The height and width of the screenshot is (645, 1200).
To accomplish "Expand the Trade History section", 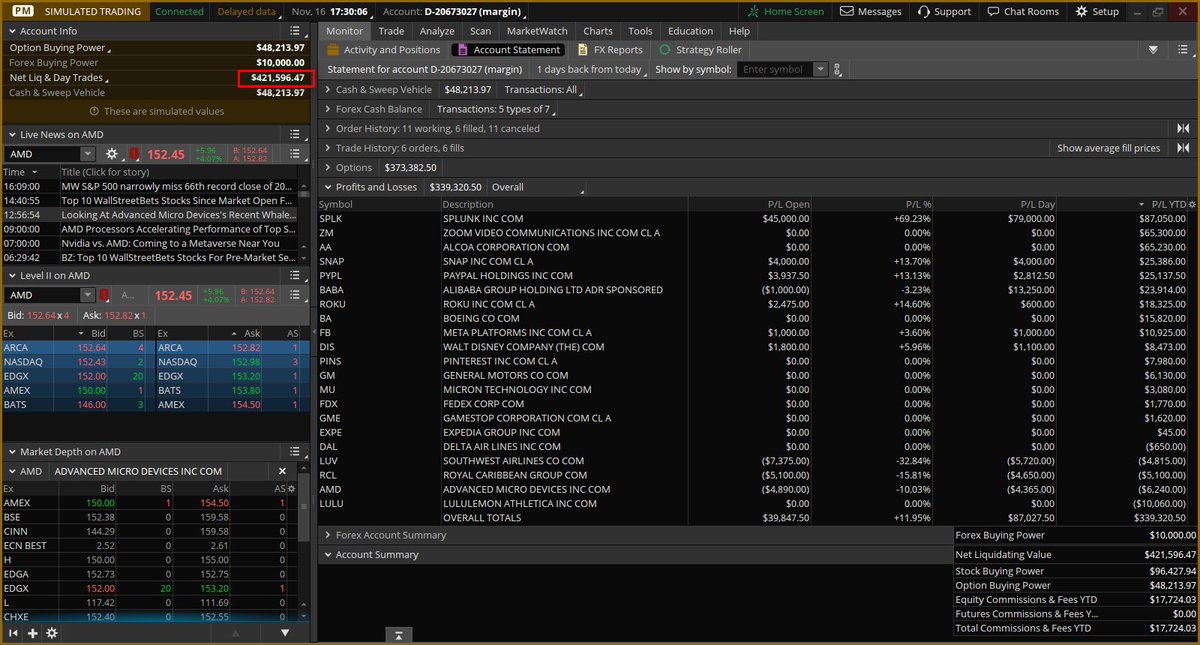I will coord(327,148).
